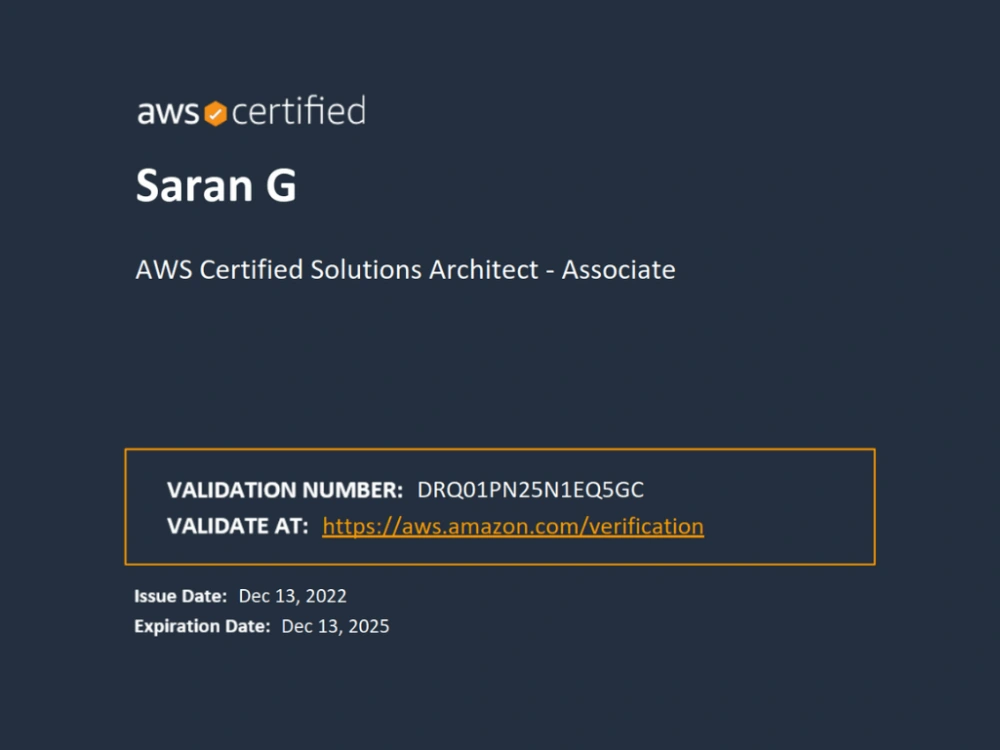Select the underlined verification URL text
This screenshot has width=1000, height=750.
[x=512, y=526]
